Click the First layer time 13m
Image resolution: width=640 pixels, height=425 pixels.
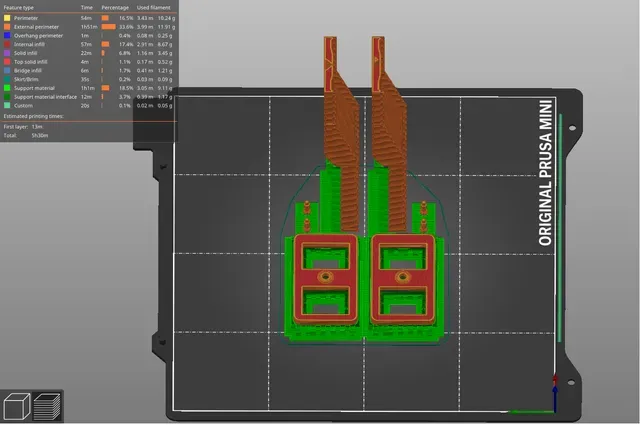[37, 127]
